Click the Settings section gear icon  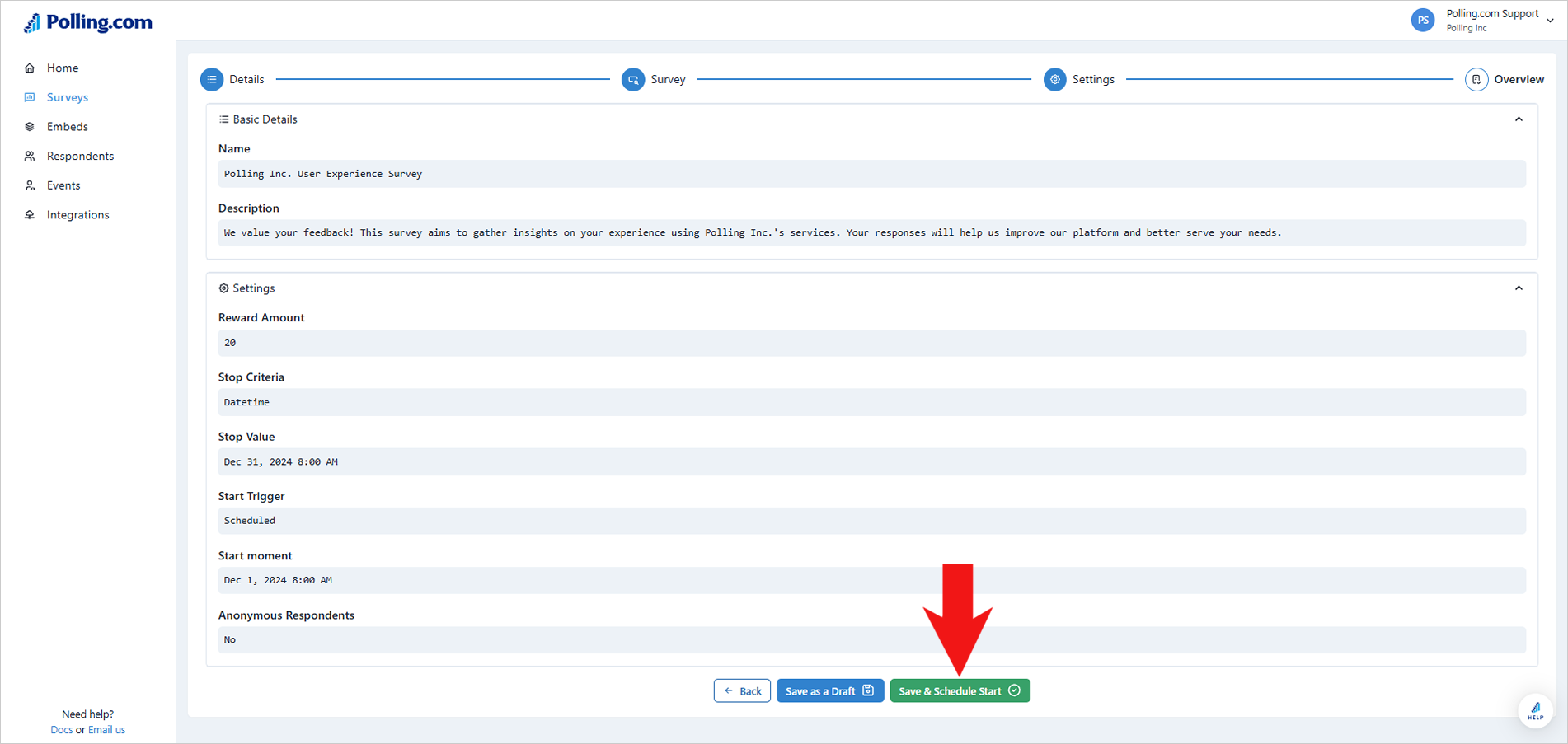223,288
